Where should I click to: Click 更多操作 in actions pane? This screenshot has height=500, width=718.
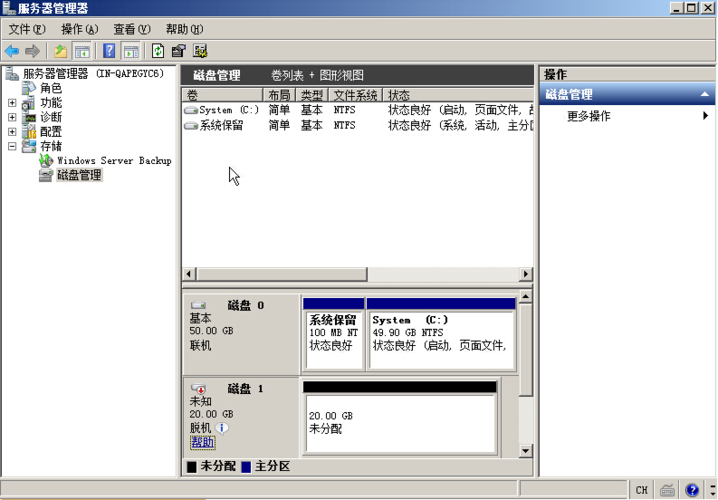point(588,116)
